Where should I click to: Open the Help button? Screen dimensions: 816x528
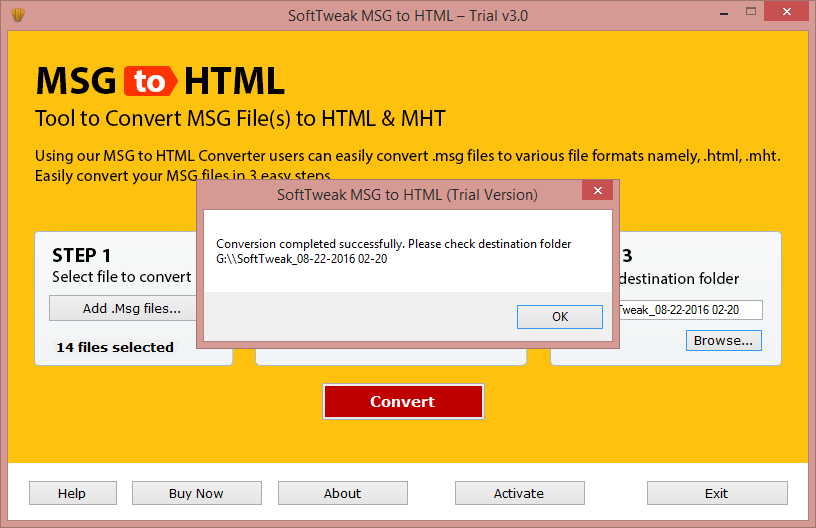click(72, 493)
